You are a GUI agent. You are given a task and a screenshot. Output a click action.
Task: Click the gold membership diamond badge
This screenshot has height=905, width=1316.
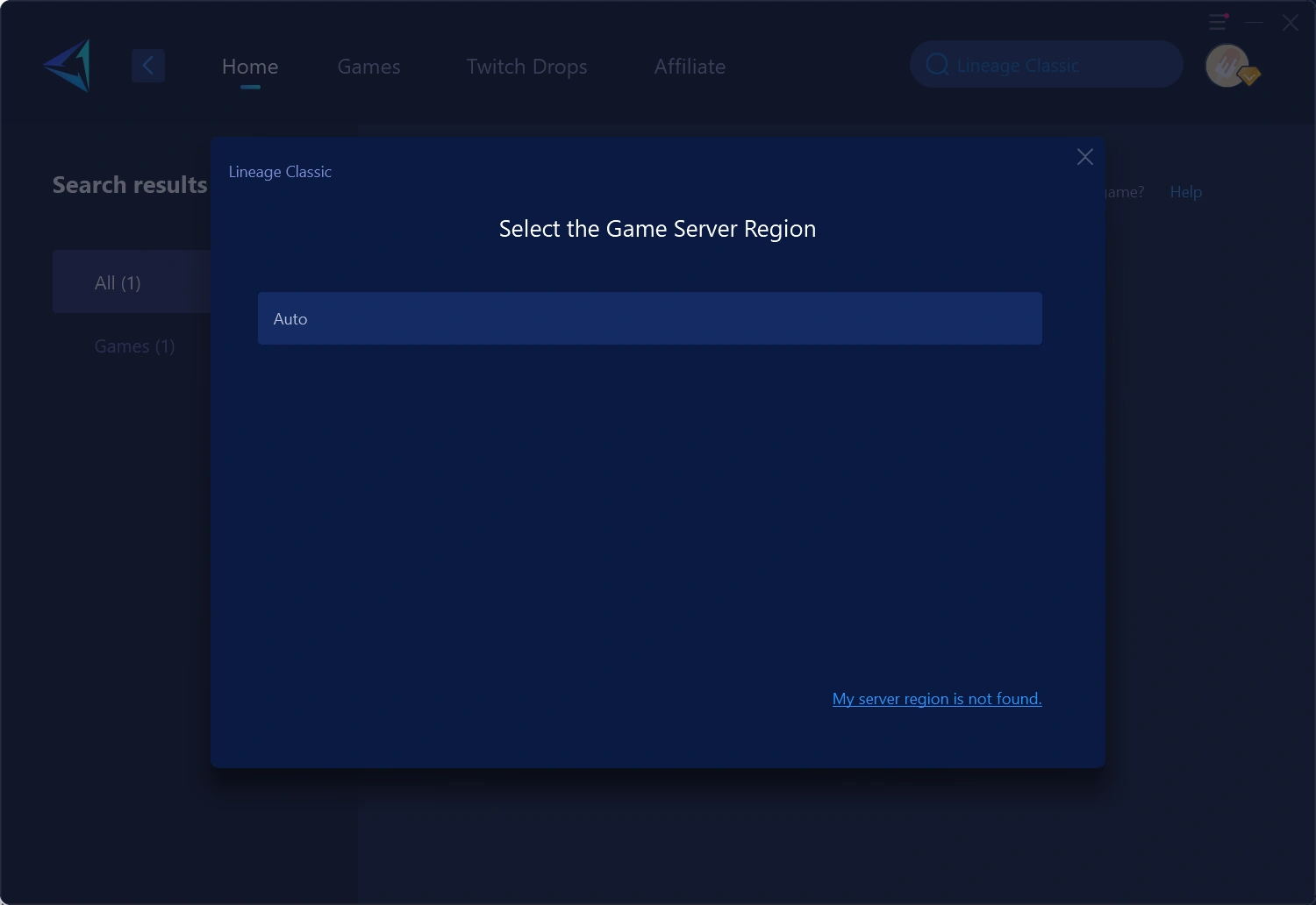1249,75
